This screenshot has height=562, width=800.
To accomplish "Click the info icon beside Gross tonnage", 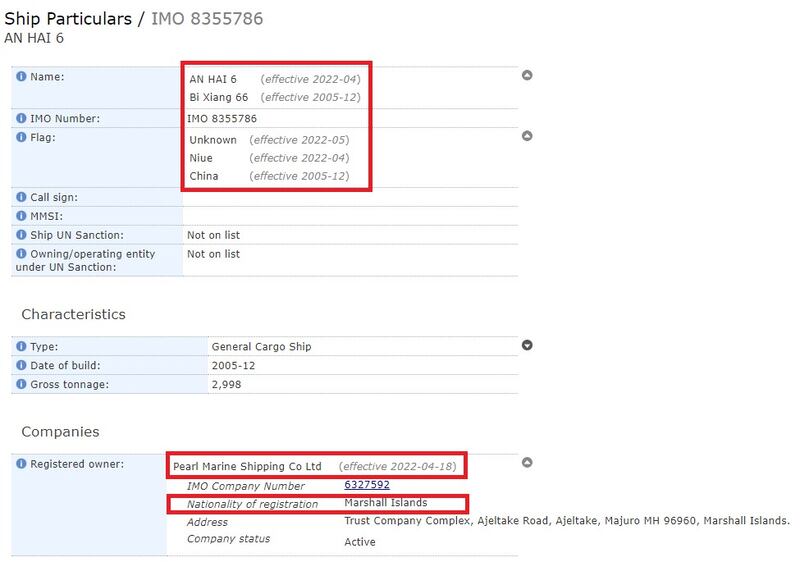I will pos(21,384).
